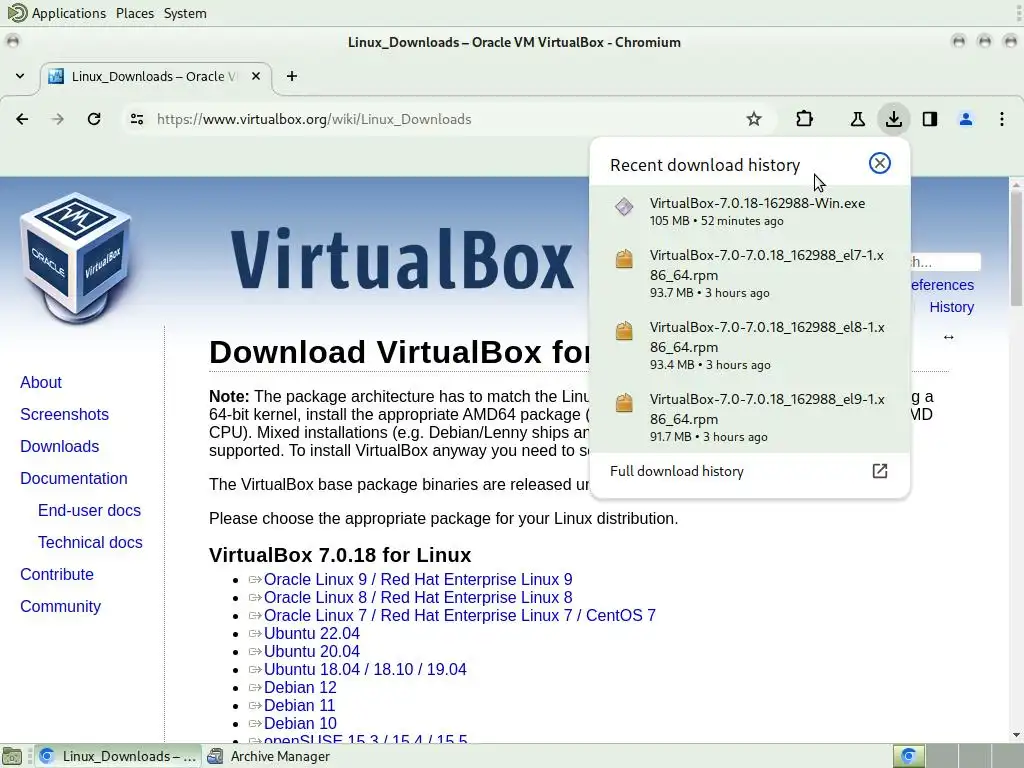1024x768 pixels.
Task: Download the Ubuntu 22.04 package
Action: click(x=312, y=633)
